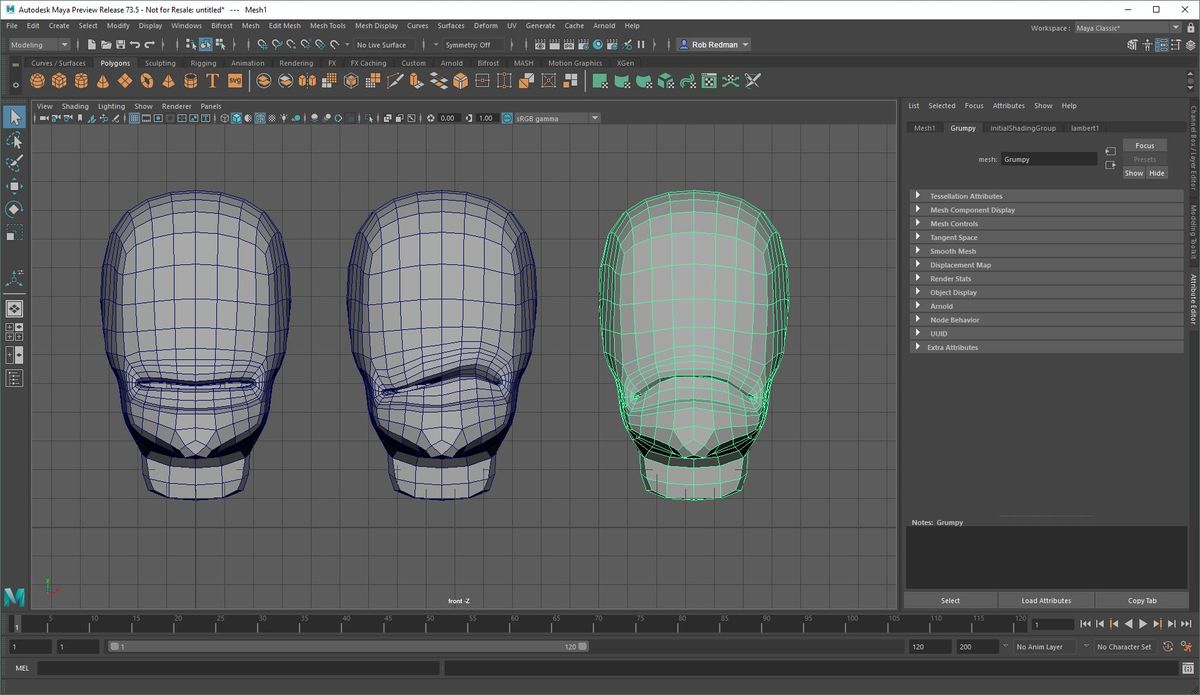Screen dimensions: 1200x695
Task: Open the sRGB gamma view transform dropdown
Action: tap(557, 118)
